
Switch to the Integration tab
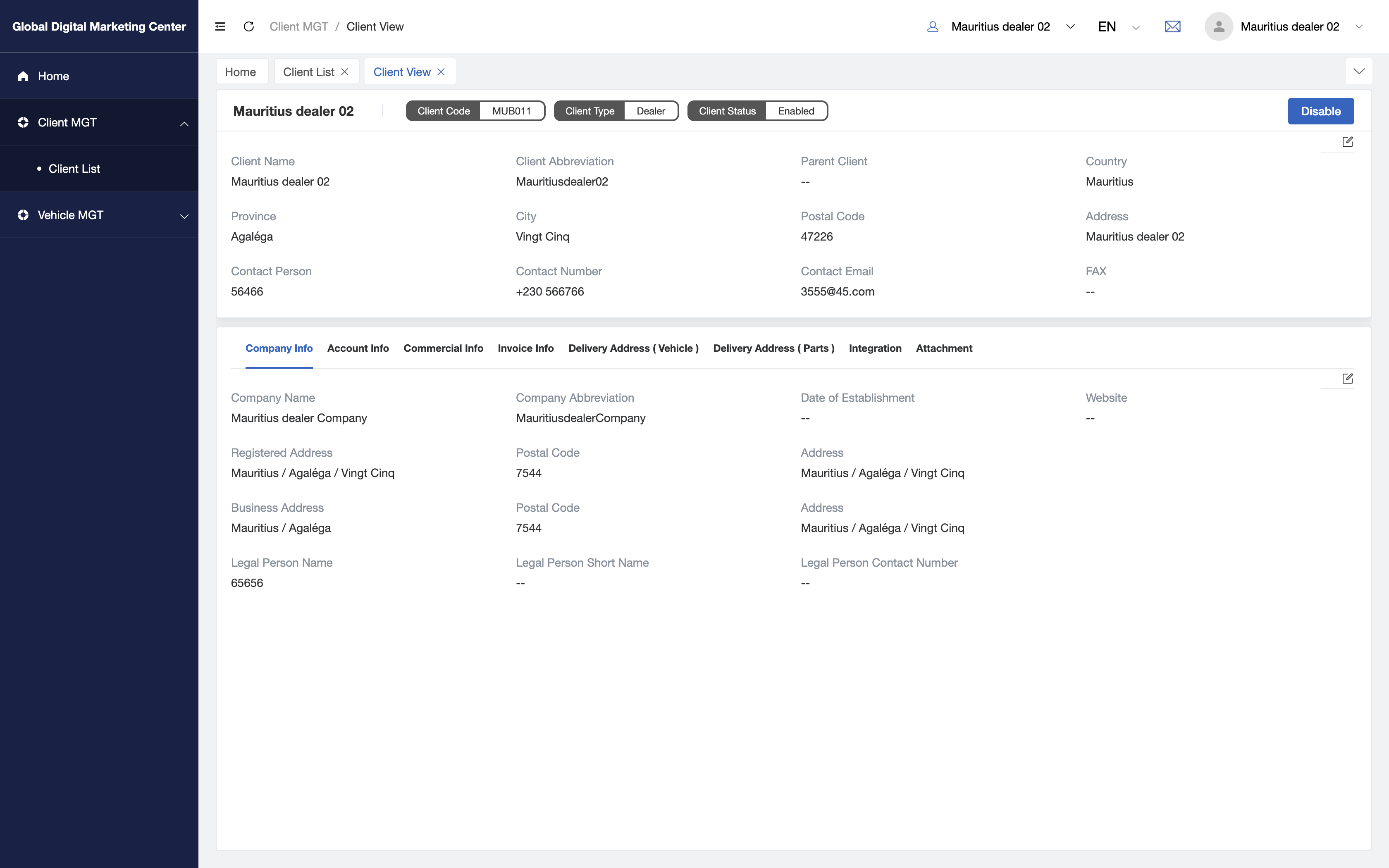click(875, 348)
